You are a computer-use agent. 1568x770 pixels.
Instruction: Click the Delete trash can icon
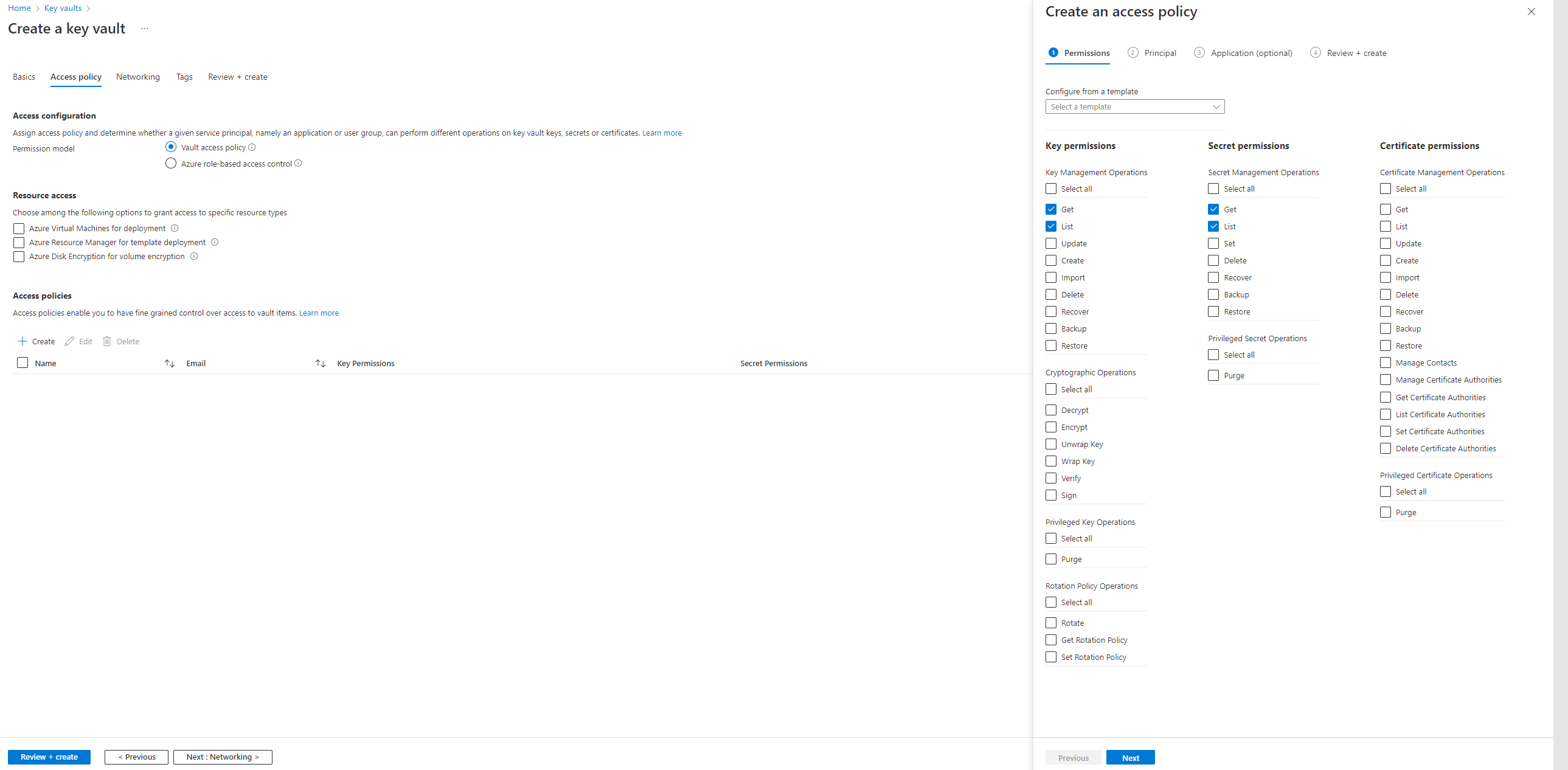pos(107,341)
